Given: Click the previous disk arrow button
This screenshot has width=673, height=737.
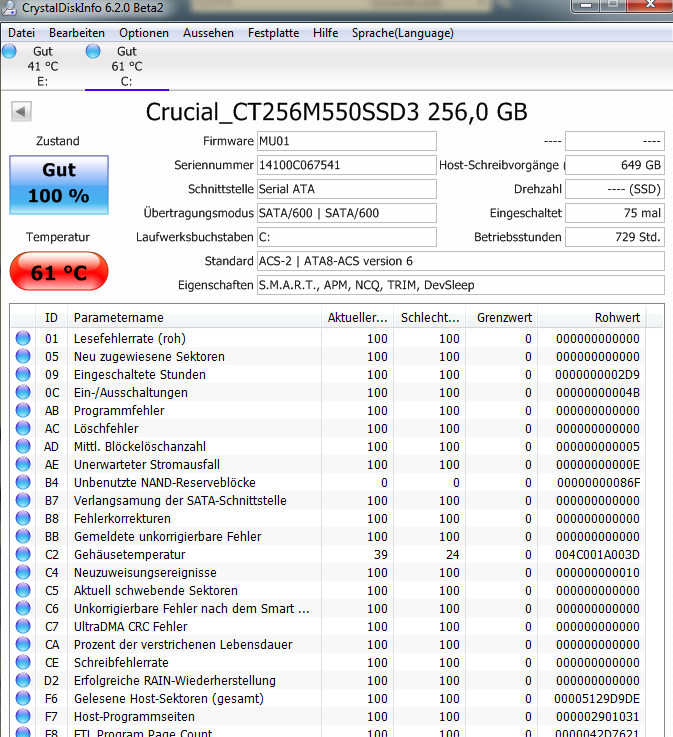Looking at the screenshot, I should tap(21, 112).
